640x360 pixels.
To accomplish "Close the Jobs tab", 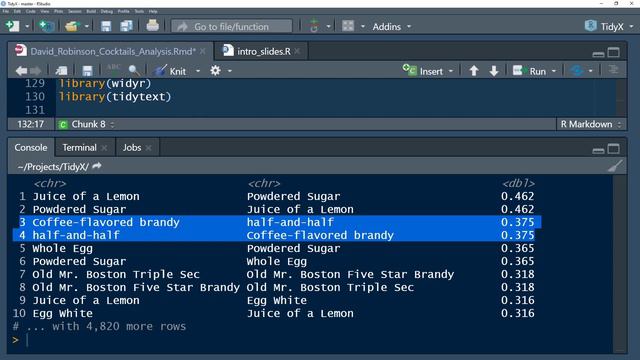I will click(149, 148).
